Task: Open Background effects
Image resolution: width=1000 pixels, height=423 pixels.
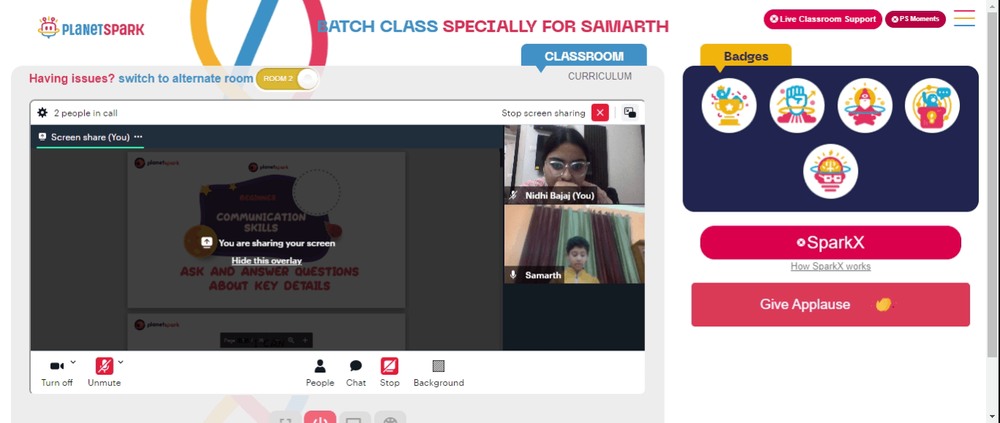Action: click(x=439, y=373)
